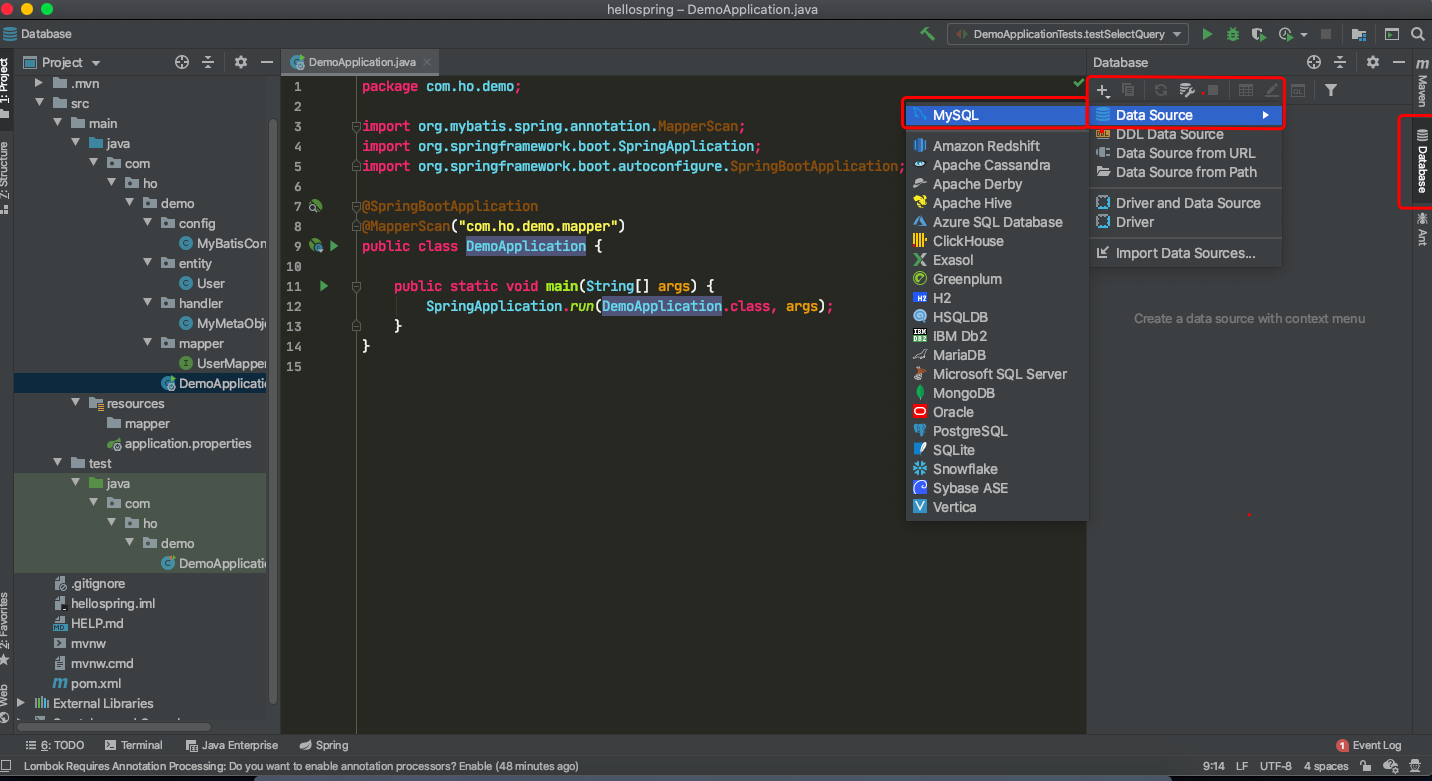Open Project Structure icon in the main toolbar
Image resolution: width=1432 pixels, height=781 pixels.
[x=1359, y=34]
